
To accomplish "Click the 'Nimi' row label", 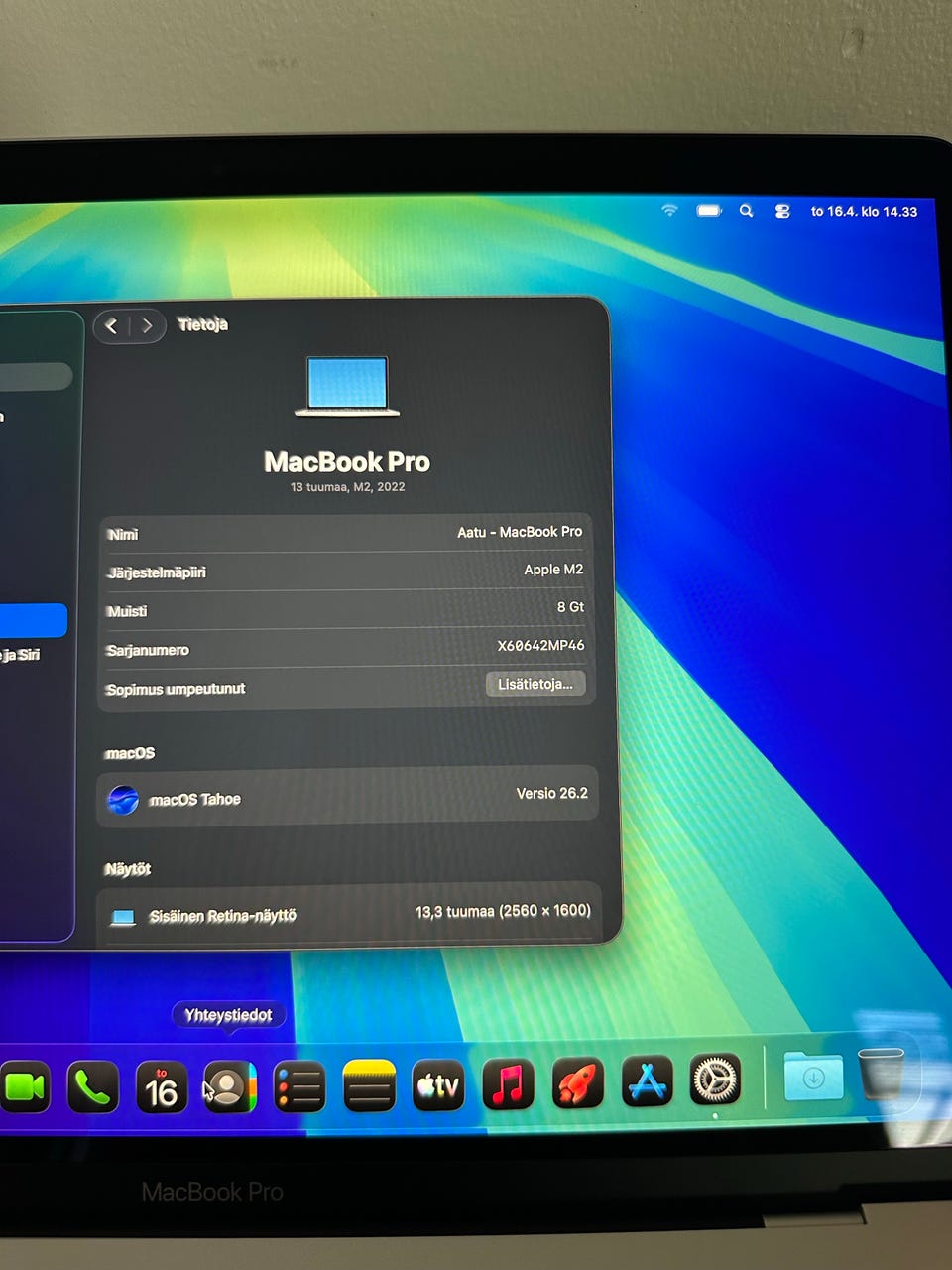I will [123, 535].
